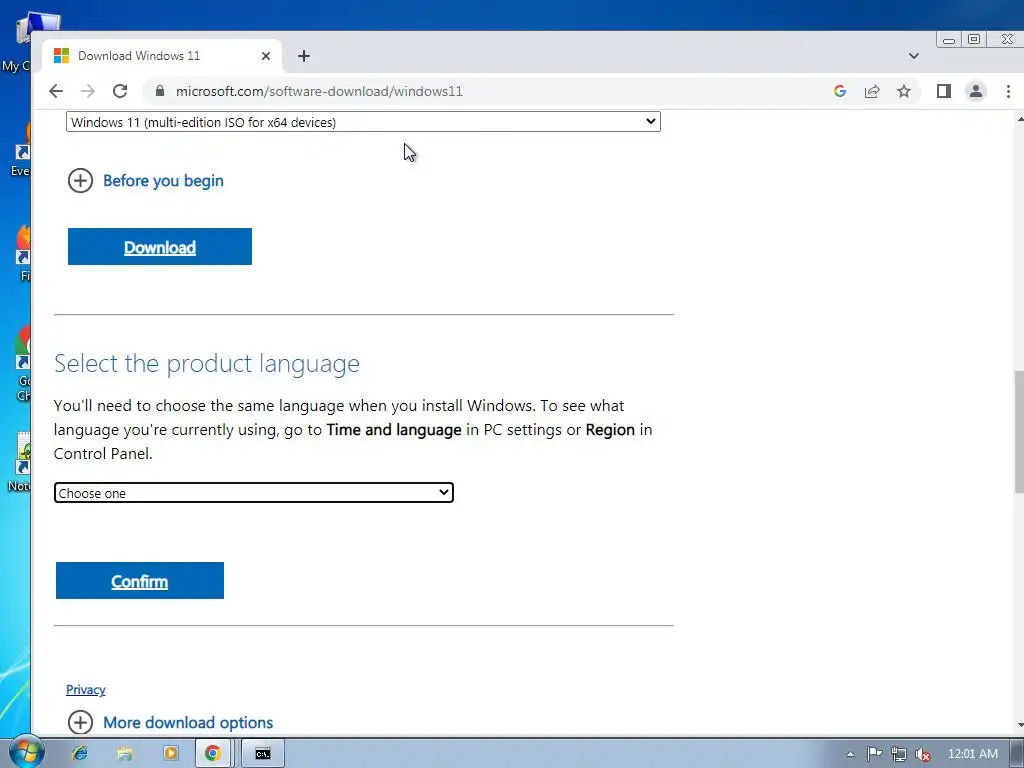Open a new tab with the plus button
Screen dimensions: 1024x768
pos(304,56)
